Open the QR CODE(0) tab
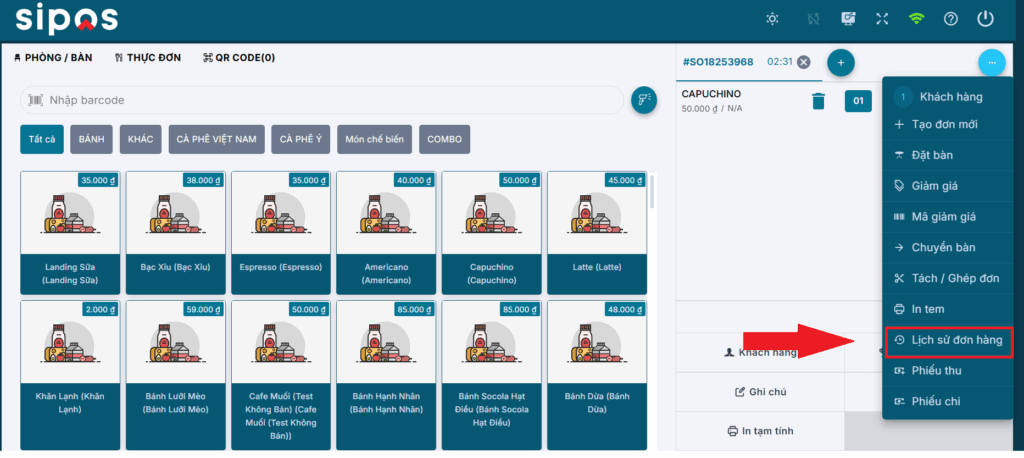This screenshot has width=1024, height=458. tap(238, 58)
